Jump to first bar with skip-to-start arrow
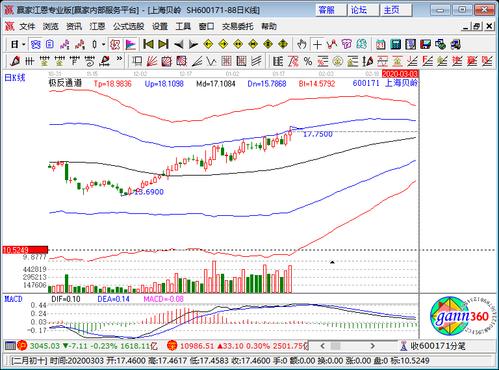The width and height of the screenshot is (499, 370). [x=148, y=44]
